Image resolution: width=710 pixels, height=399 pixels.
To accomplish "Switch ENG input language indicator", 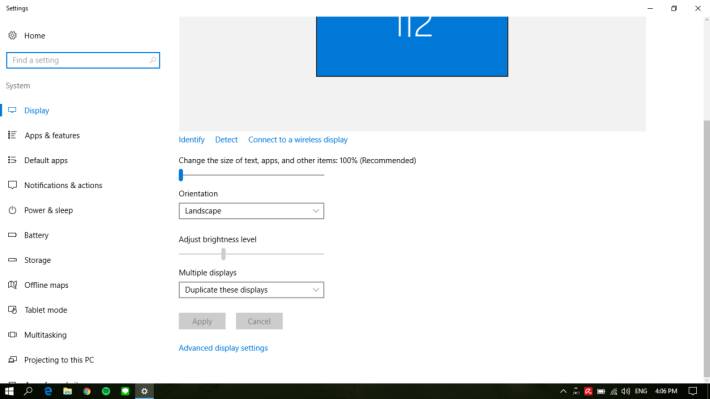I will tap(641, 391).
